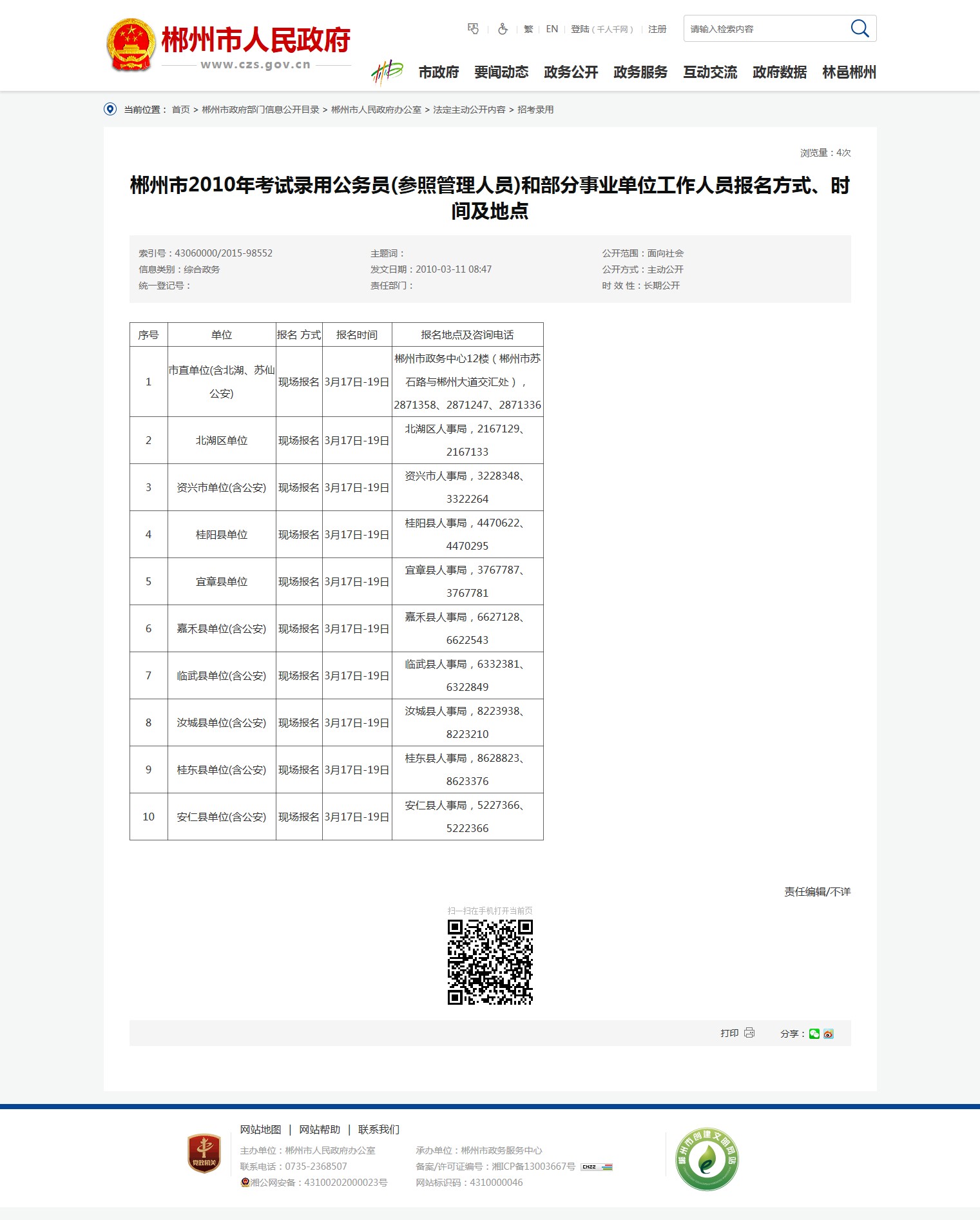Open the 林邑郴州 menu
Screen dimensions: 980x1220
[x=849, y=72]
